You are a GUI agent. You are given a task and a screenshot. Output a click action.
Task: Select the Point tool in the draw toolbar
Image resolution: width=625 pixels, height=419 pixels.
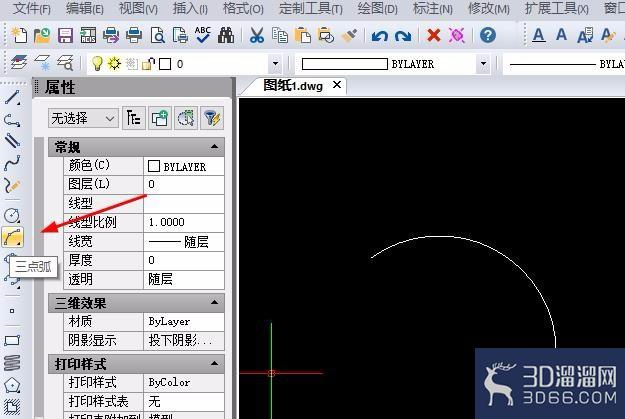[x=12, y=311]
